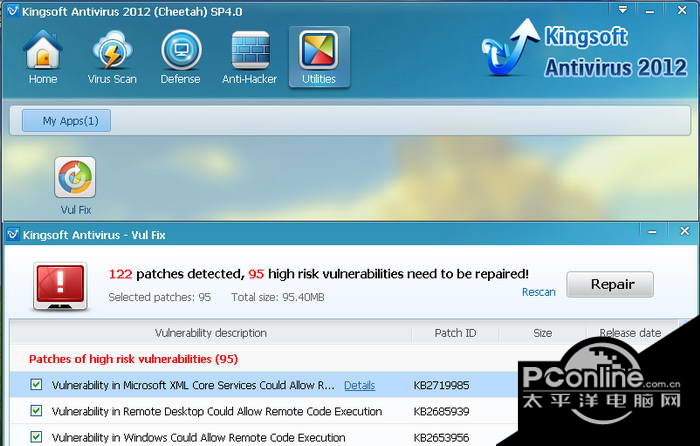Click the 'Patches of high risk vulnerabilities (95)' group

click(x=133, y=359)
